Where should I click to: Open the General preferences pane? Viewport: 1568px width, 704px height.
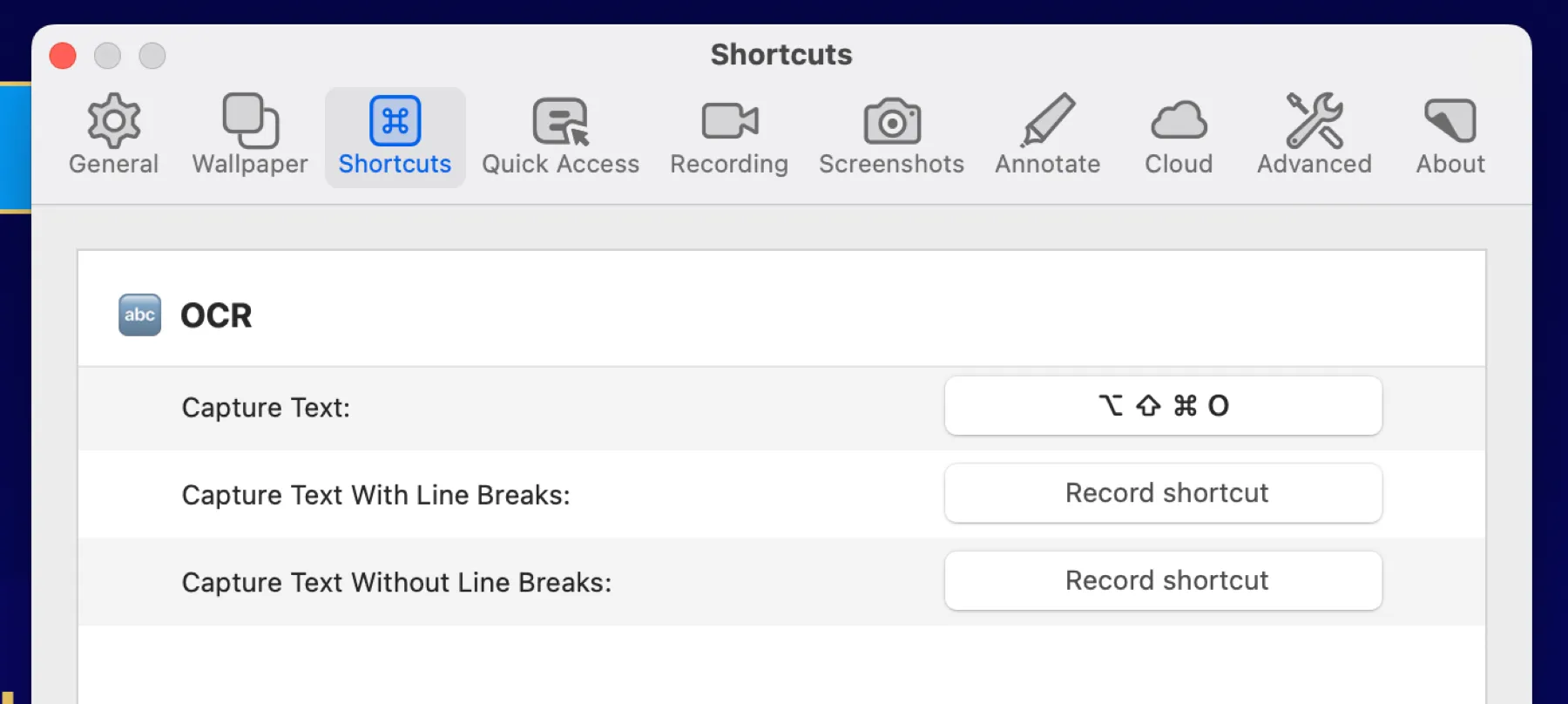point(112,135)
